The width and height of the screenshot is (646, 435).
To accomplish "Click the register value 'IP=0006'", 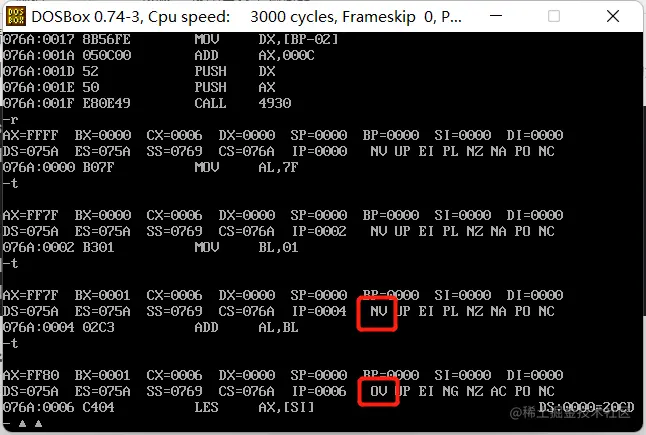I will point(319,391).
